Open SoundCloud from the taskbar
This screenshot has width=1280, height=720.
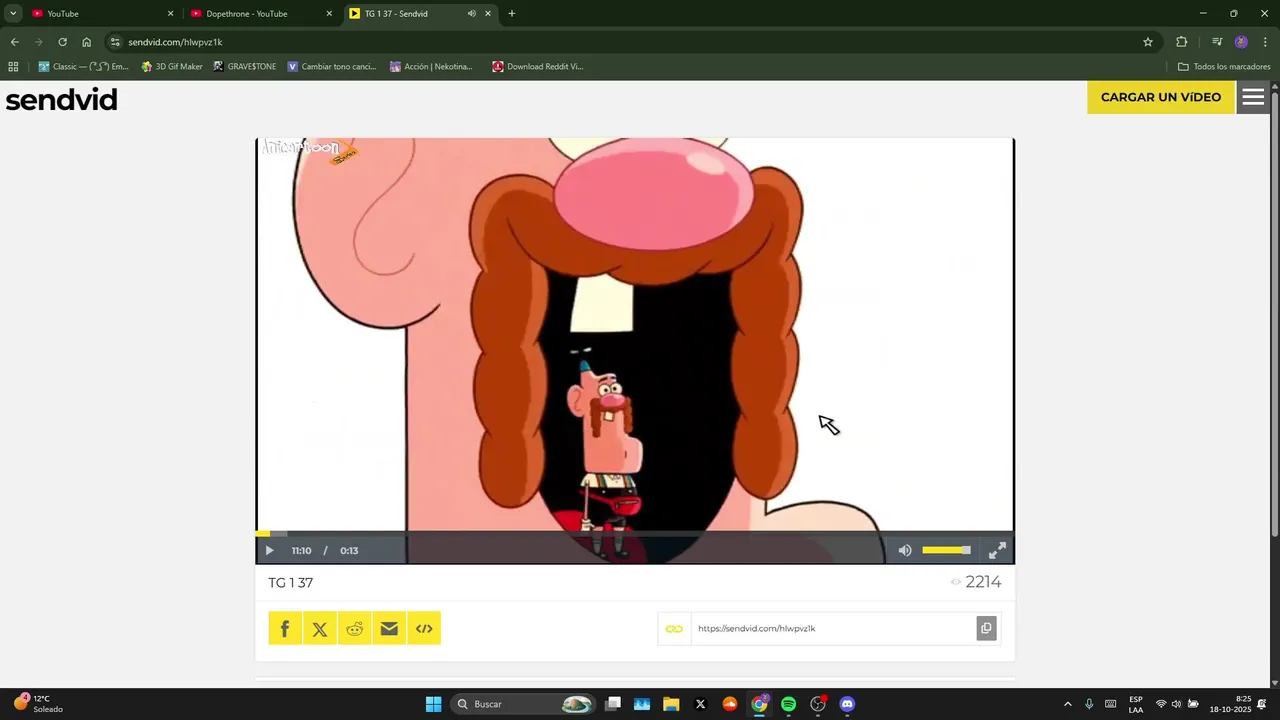click(x=729, y=704)
